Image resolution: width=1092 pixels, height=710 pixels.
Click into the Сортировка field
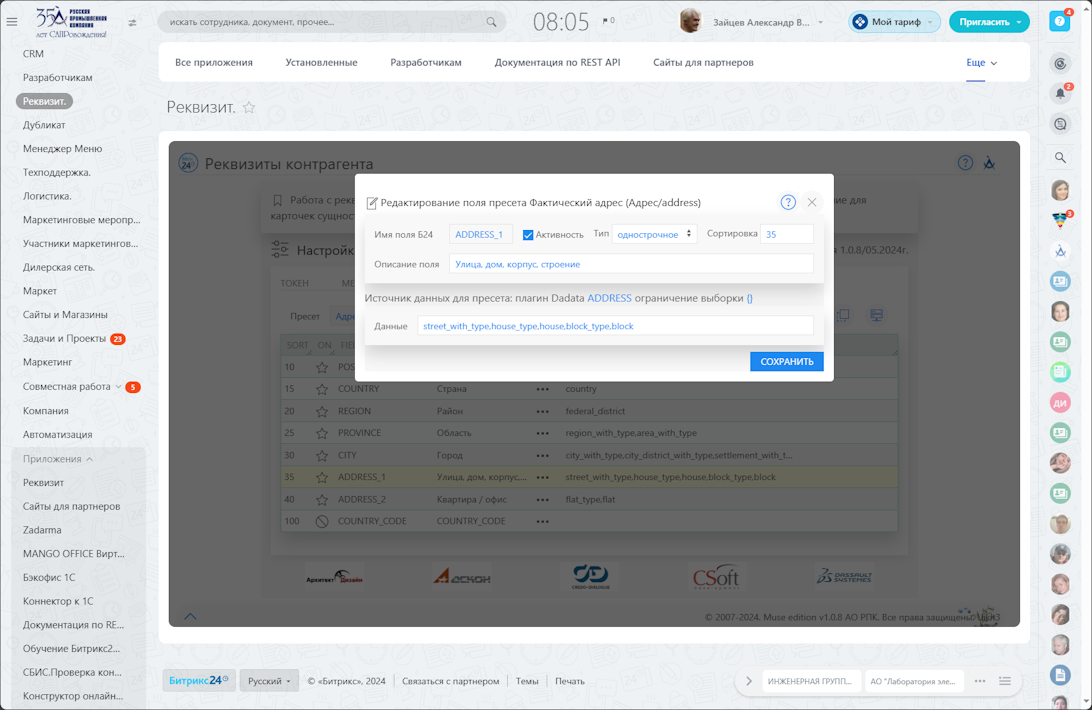(x=786, y=234)
